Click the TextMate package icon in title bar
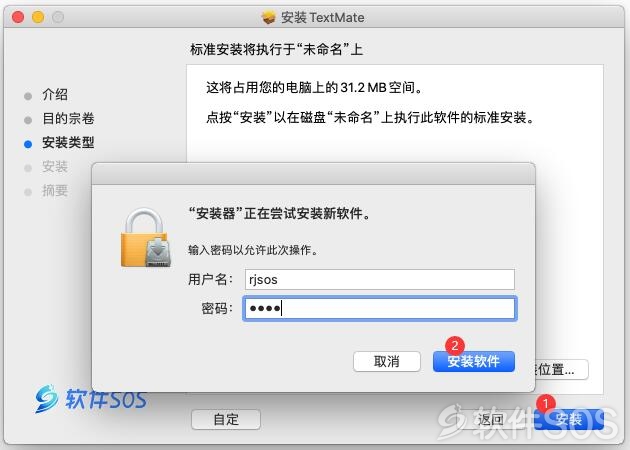Screen dimensions: 630x450 tap(268, 17)
